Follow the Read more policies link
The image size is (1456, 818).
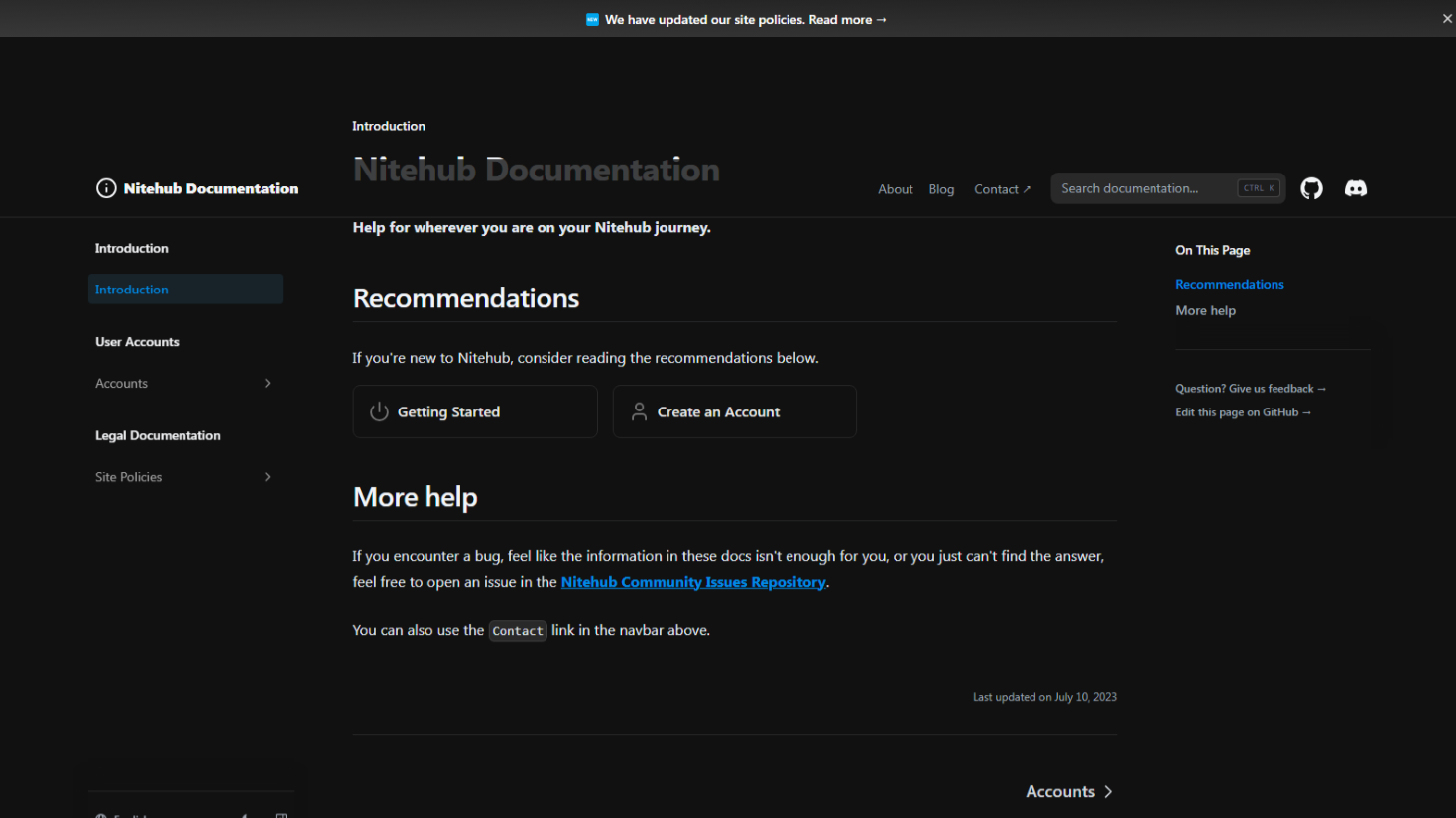[x=847, y=19]
